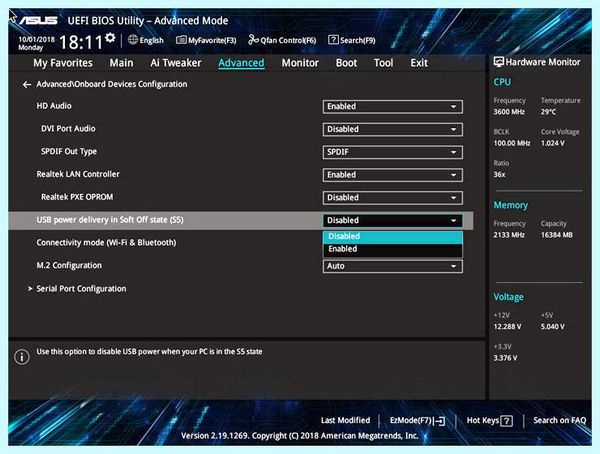Click the Qfan Control fan icon

pyautogui.click(x=253, y=40)
